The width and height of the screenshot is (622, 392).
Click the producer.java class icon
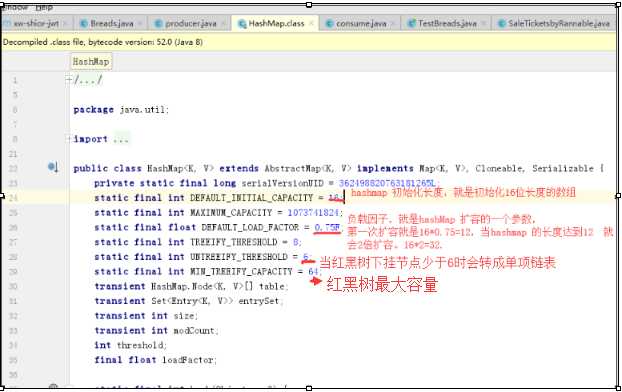click(159, 23)
